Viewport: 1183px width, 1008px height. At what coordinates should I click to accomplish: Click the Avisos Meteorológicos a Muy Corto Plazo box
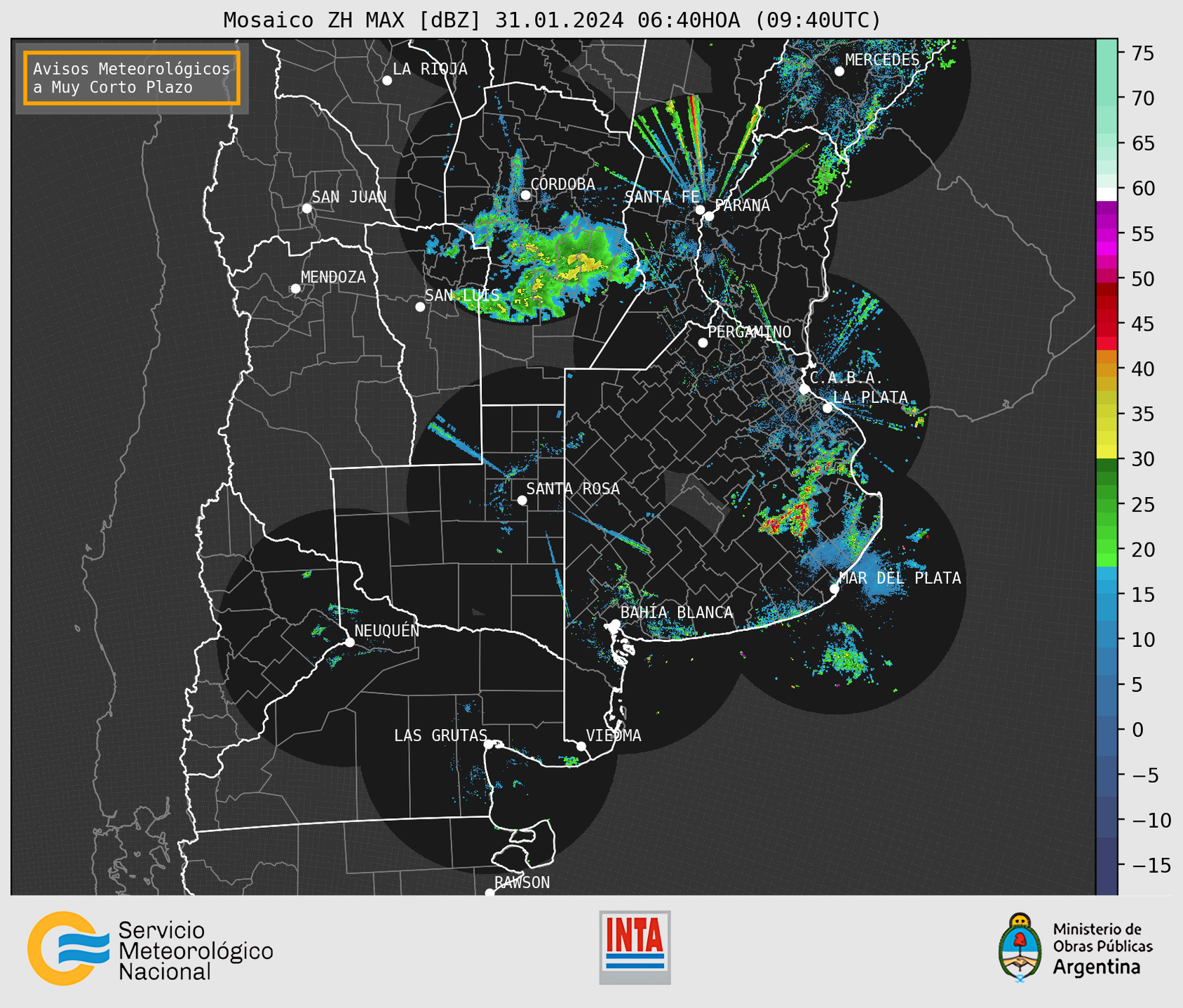click(132, 78)
